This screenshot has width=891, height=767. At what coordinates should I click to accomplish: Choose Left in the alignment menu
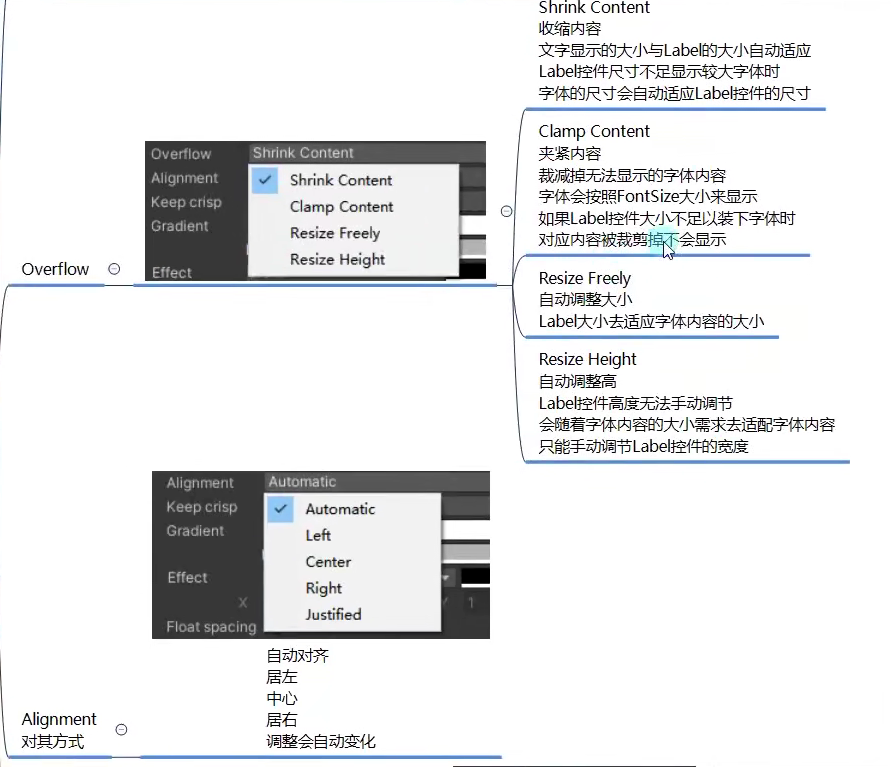(318, 535)
